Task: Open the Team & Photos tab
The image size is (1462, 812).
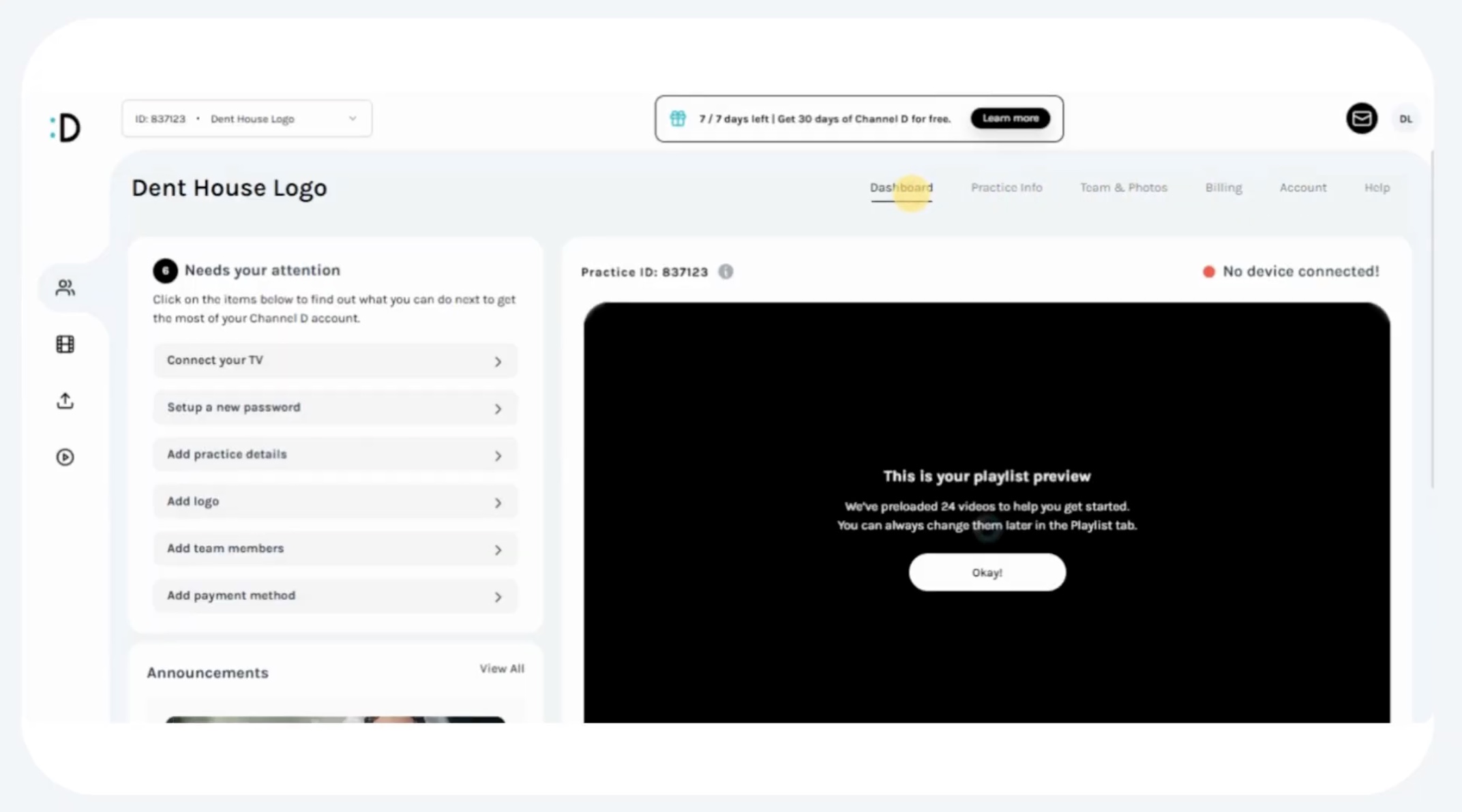Action: tap(1123, 187)
